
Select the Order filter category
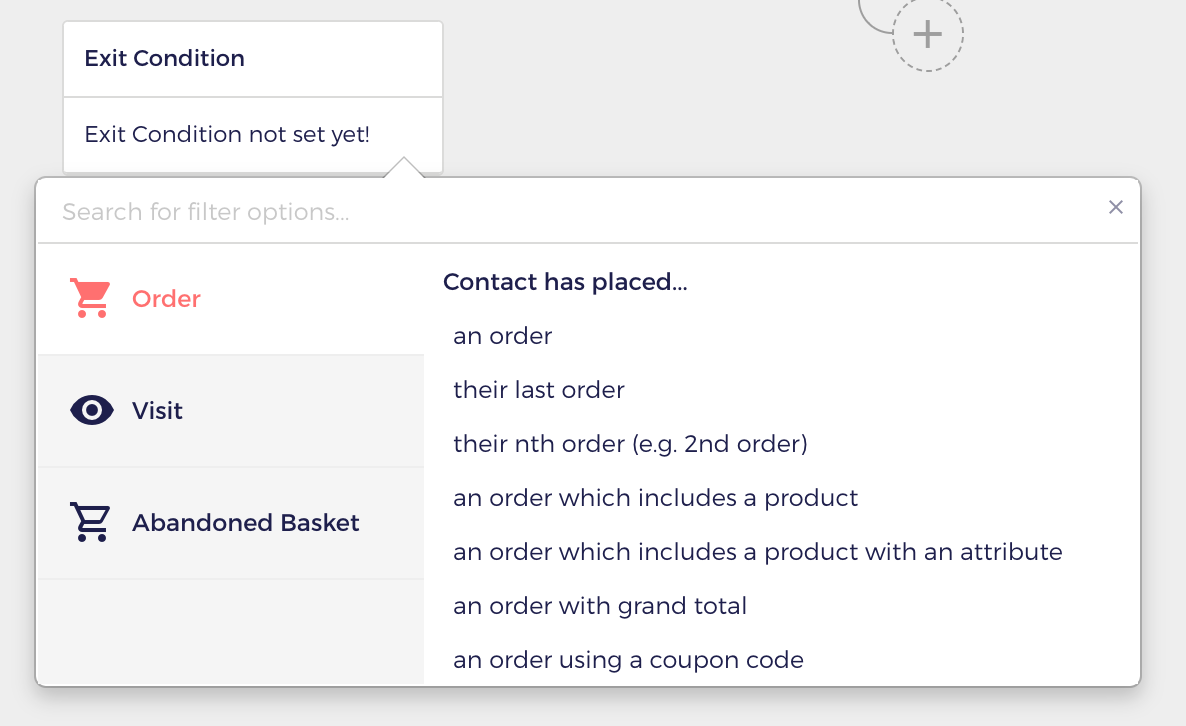pos(231,299)
